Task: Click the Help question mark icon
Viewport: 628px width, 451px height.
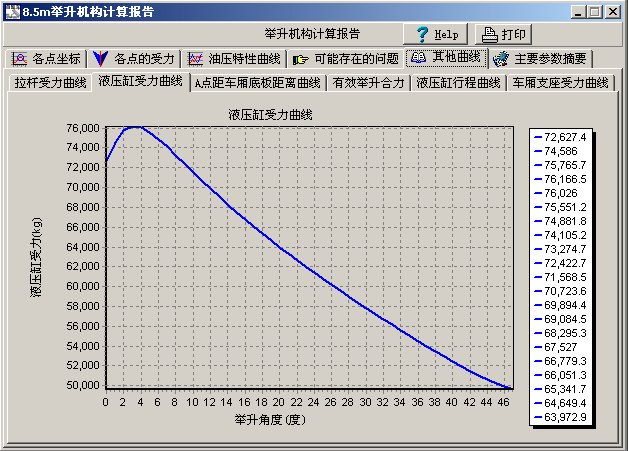Action: tap(422, 34)
